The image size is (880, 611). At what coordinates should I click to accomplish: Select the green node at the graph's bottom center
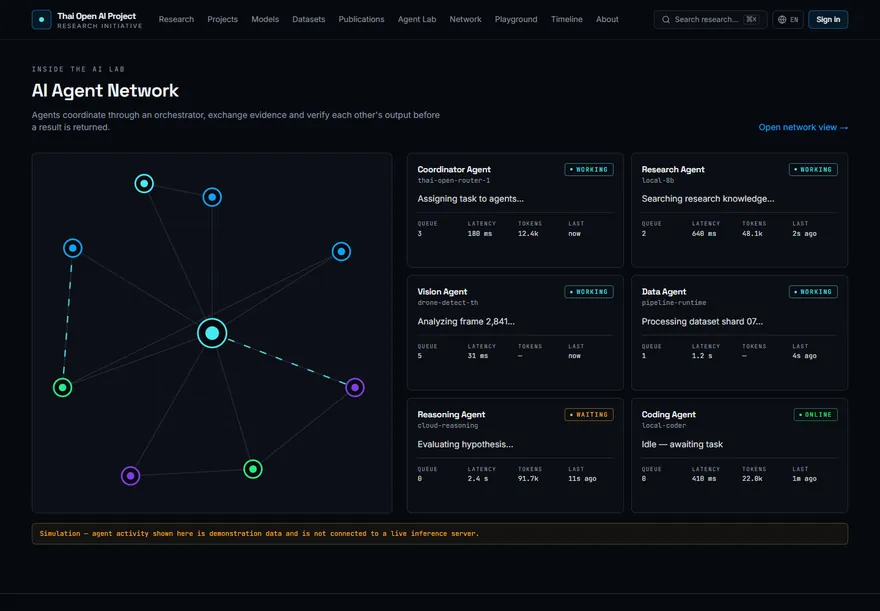point(253,469)
